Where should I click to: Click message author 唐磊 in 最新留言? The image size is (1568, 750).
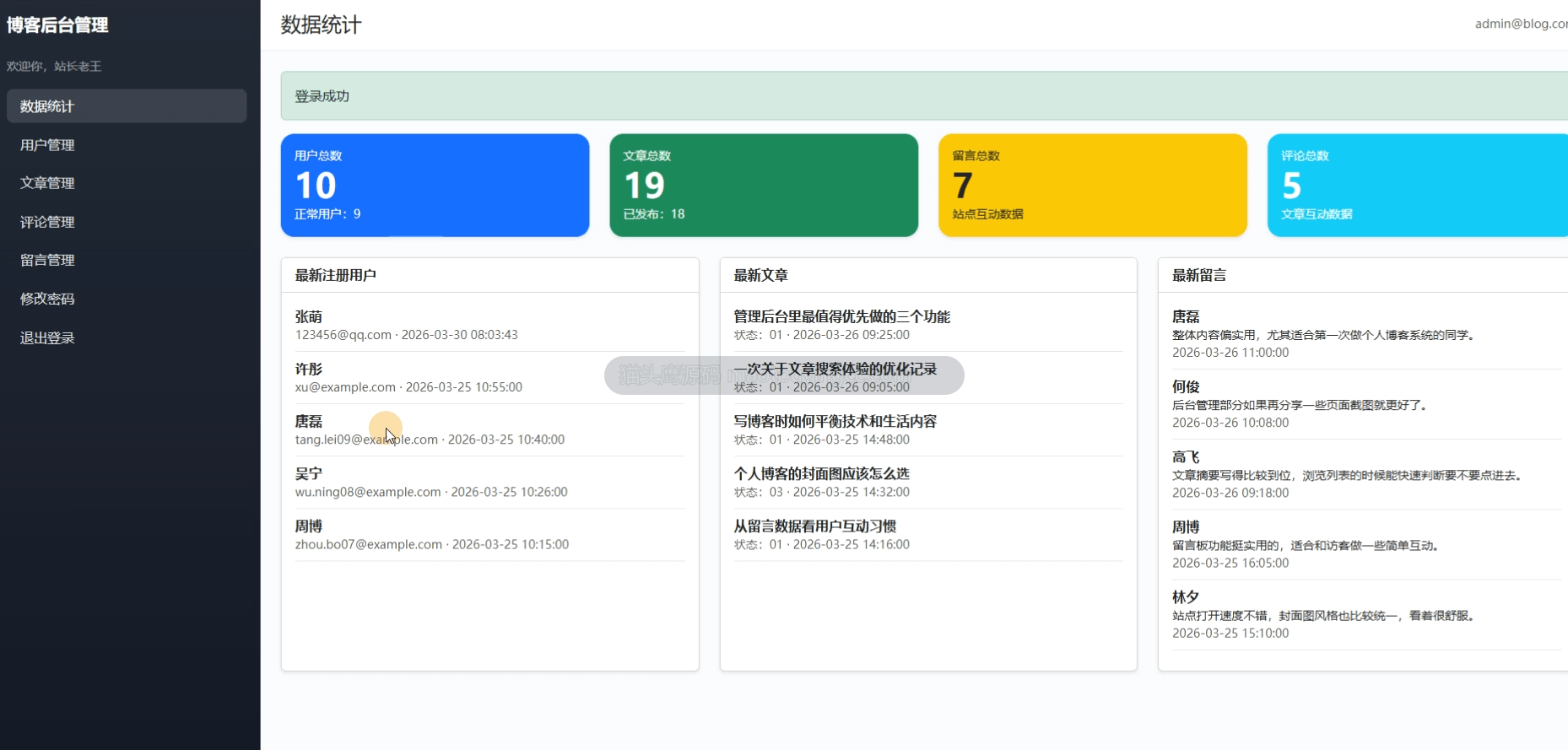[1186, 317]
